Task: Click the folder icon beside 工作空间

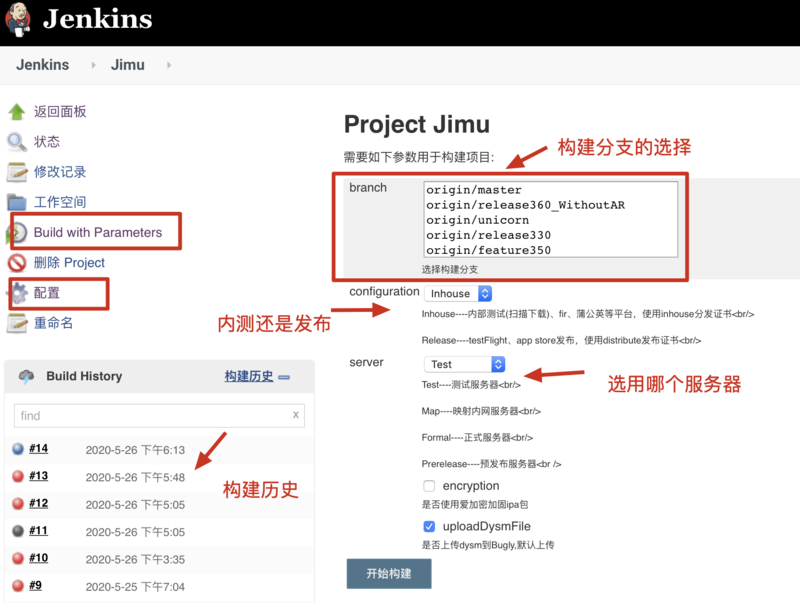Action: [17, 202]
